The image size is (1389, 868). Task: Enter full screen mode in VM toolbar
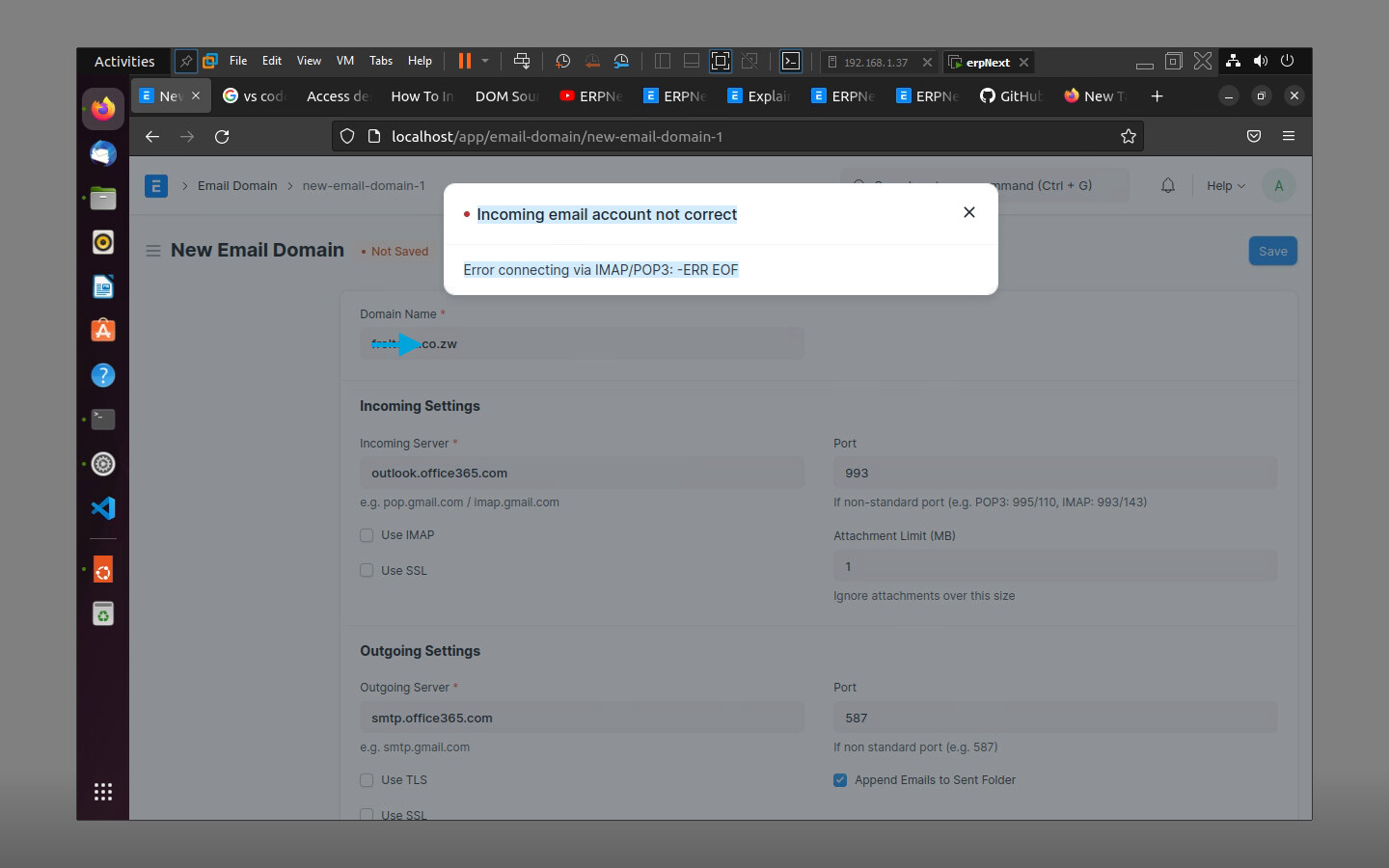click(721, 61)
